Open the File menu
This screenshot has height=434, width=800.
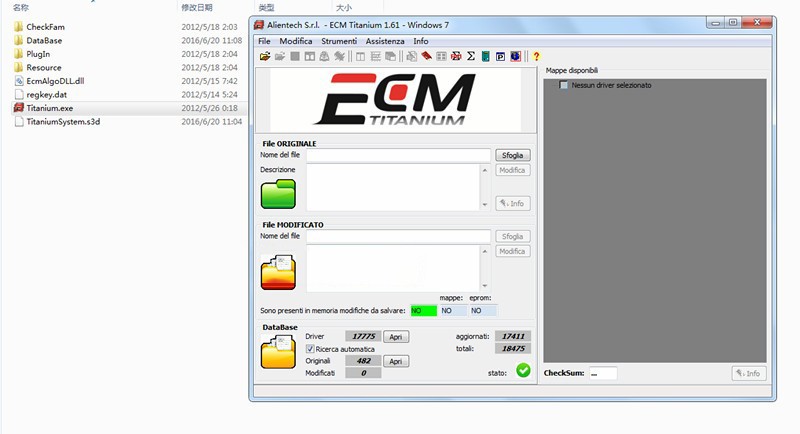(265, 41)
